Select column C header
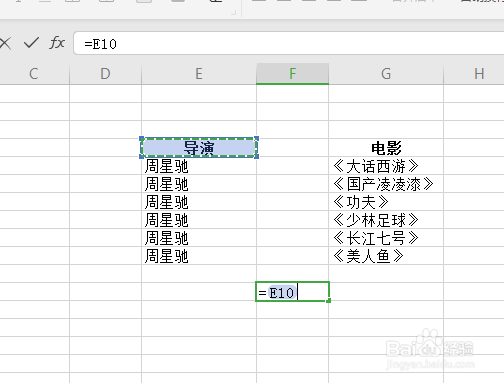504x383 pixels. 34,74
